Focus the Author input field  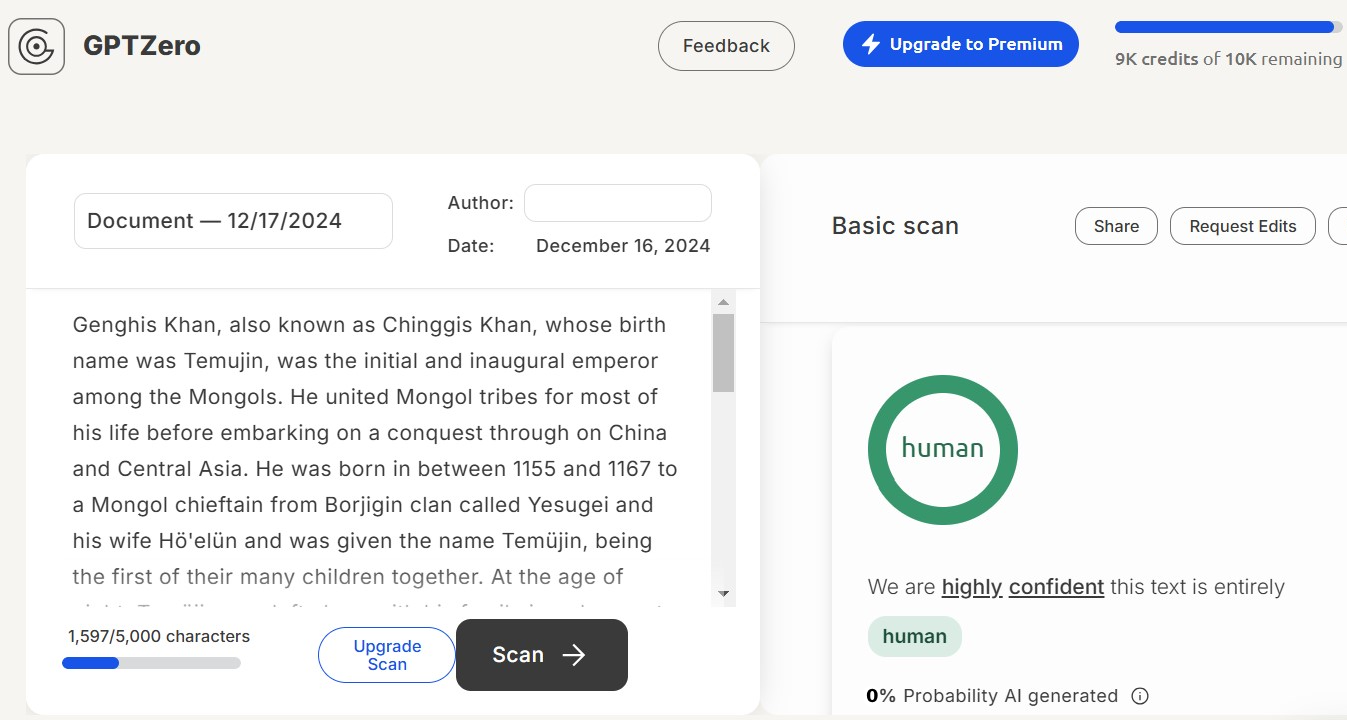pos(618,203)
